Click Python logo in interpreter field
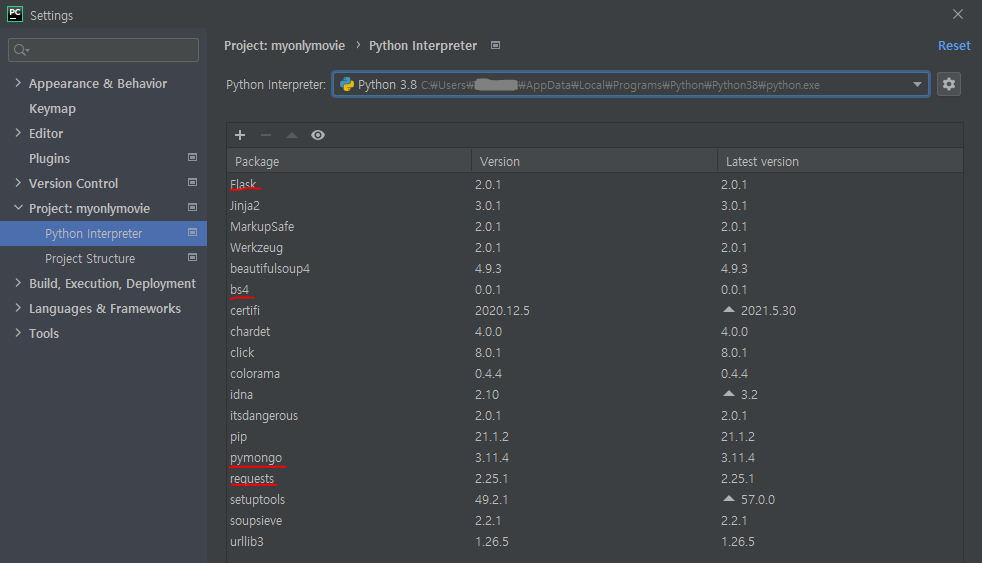982x563 pixels. [347, 85]
